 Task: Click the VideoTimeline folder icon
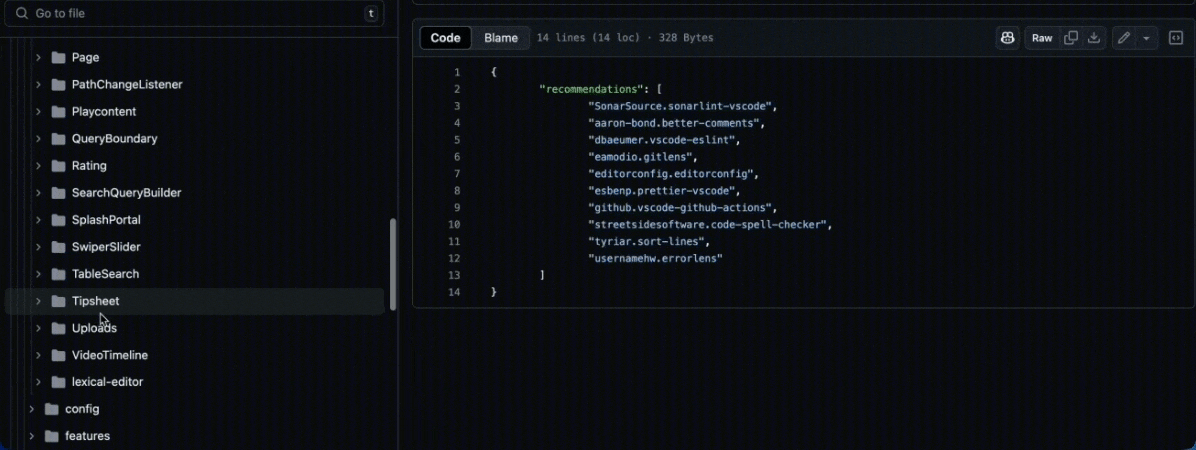point(58,355)
